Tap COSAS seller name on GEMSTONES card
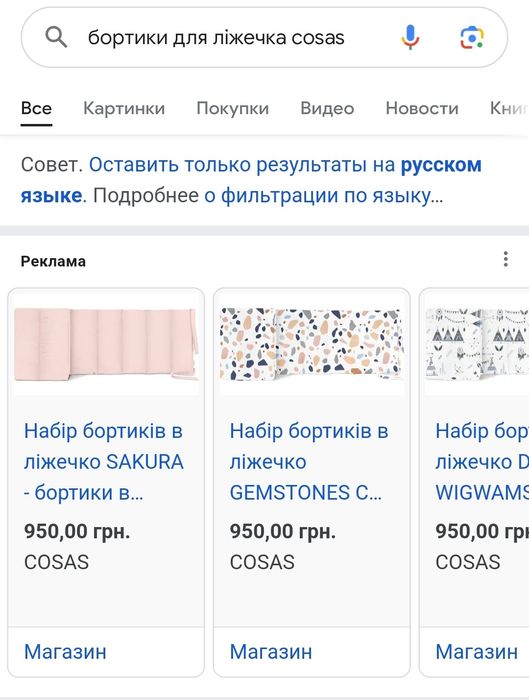The height and width of the screenshot is (700, 529). (x=262, y=562)
